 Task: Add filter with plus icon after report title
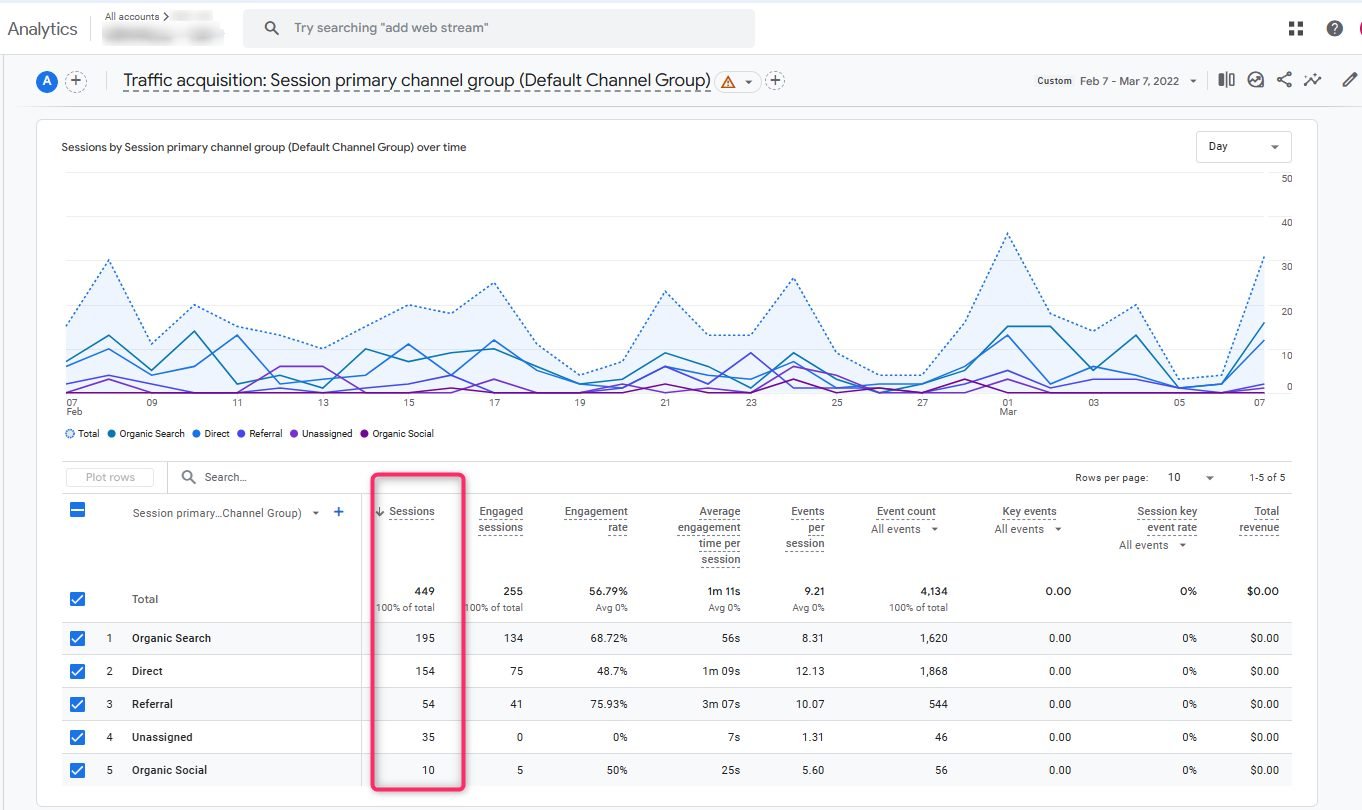coord(775,81)
